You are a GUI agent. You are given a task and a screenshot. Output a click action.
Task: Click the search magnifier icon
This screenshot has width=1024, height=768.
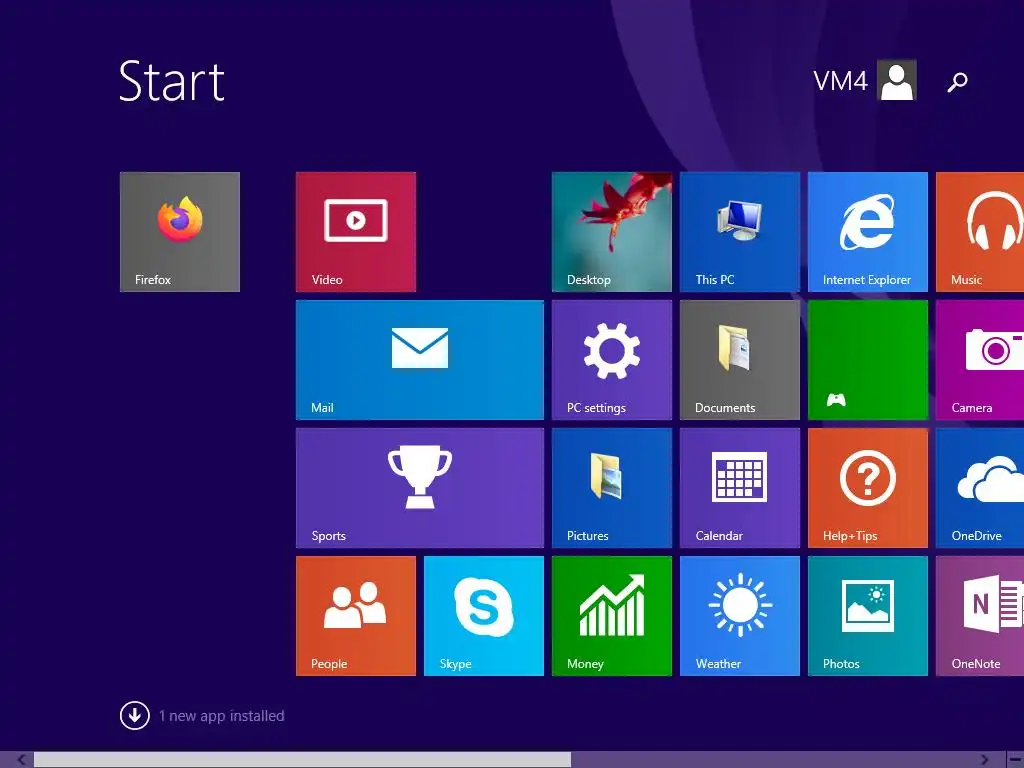pos(957,82)
